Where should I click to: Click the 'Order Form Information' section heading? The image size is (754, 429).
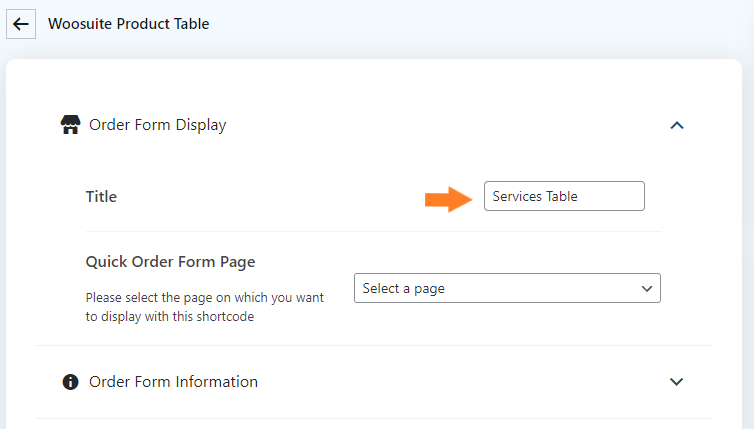174,382
